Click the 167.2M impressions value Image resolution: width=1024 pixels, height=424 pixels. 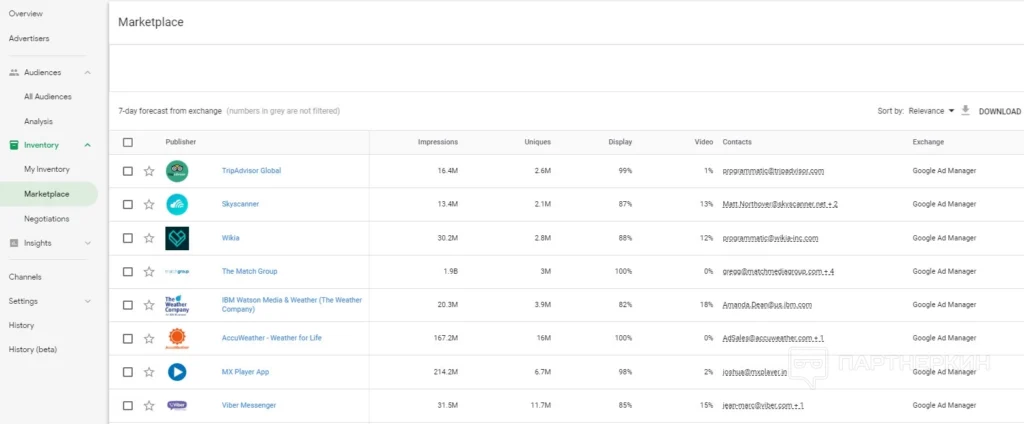tap(445, 338)
